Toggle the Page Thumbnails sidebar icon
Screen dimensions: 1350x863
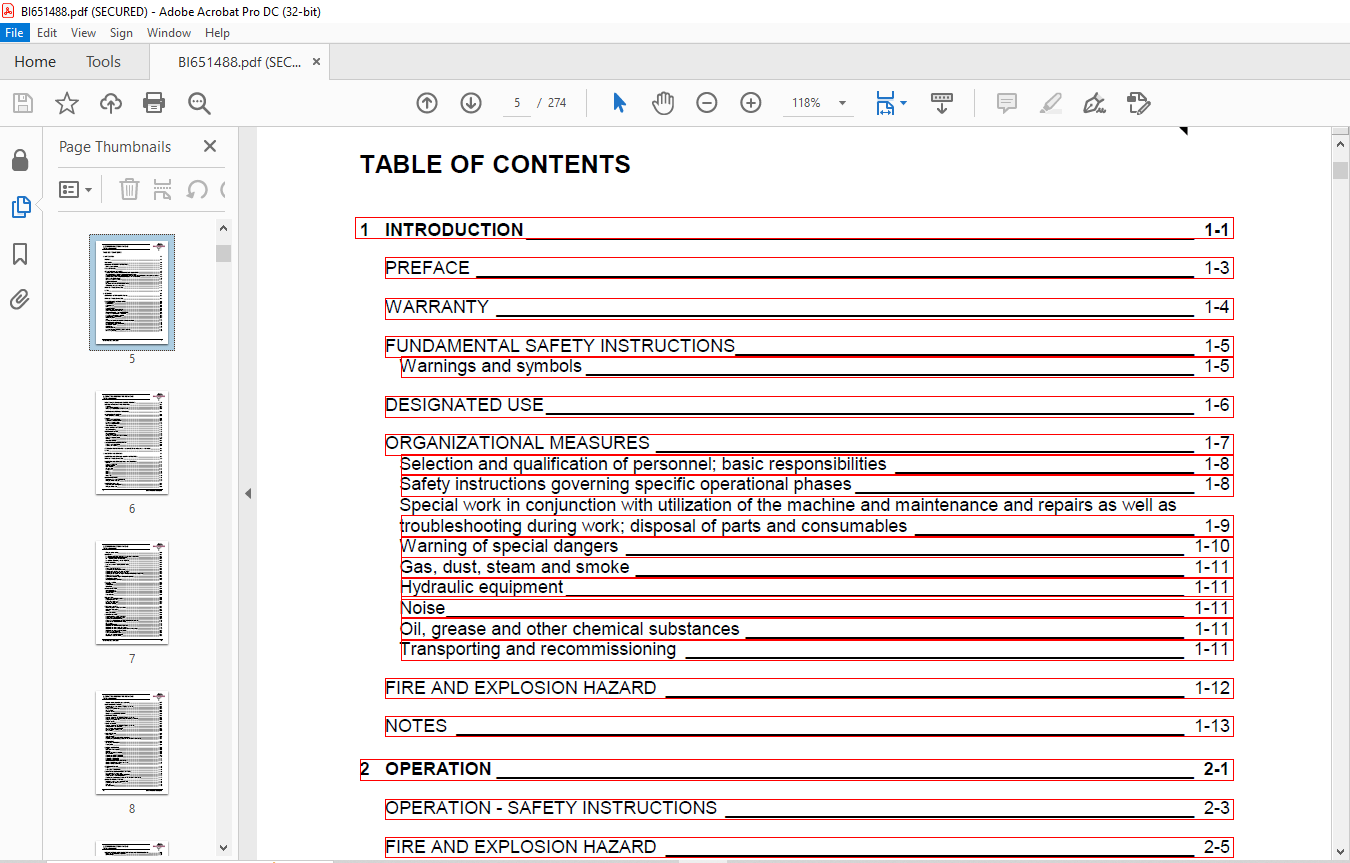coord(20,207)
